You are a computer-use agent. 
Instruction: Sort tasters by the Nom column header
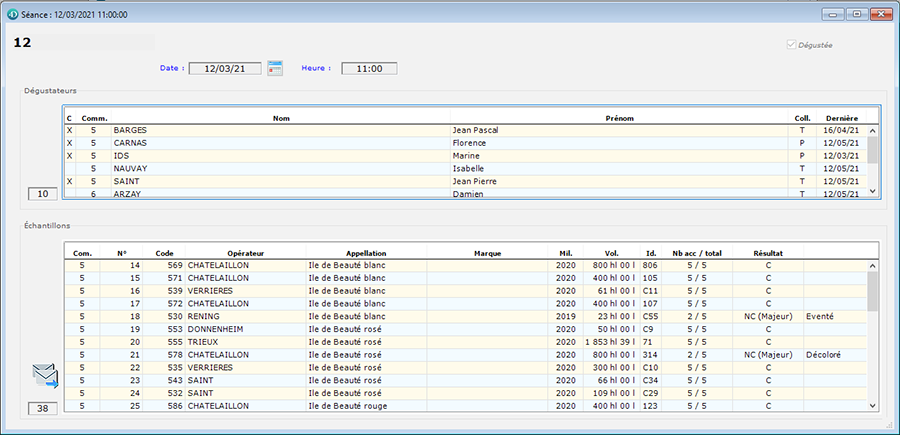281,118
